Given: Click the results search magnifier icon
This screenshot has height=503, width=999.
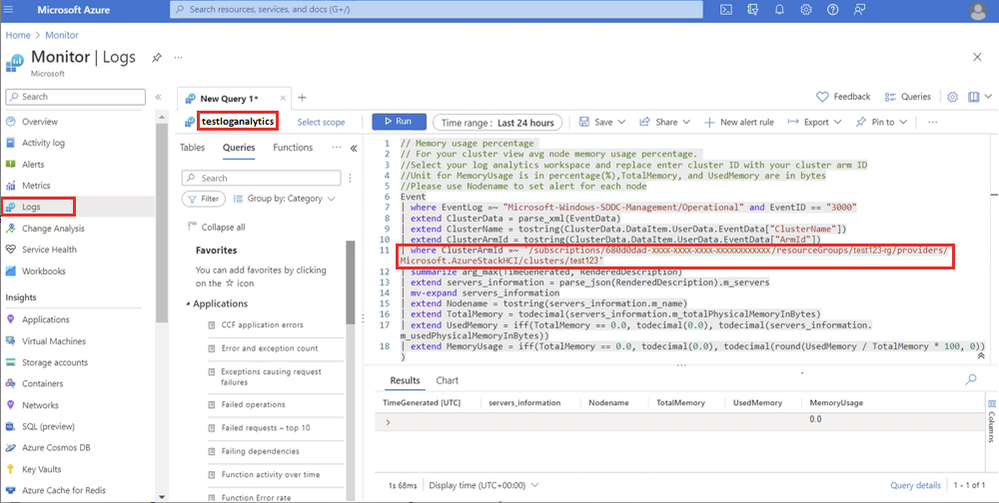Looking at the screenshot, I should tap(971, 380).
